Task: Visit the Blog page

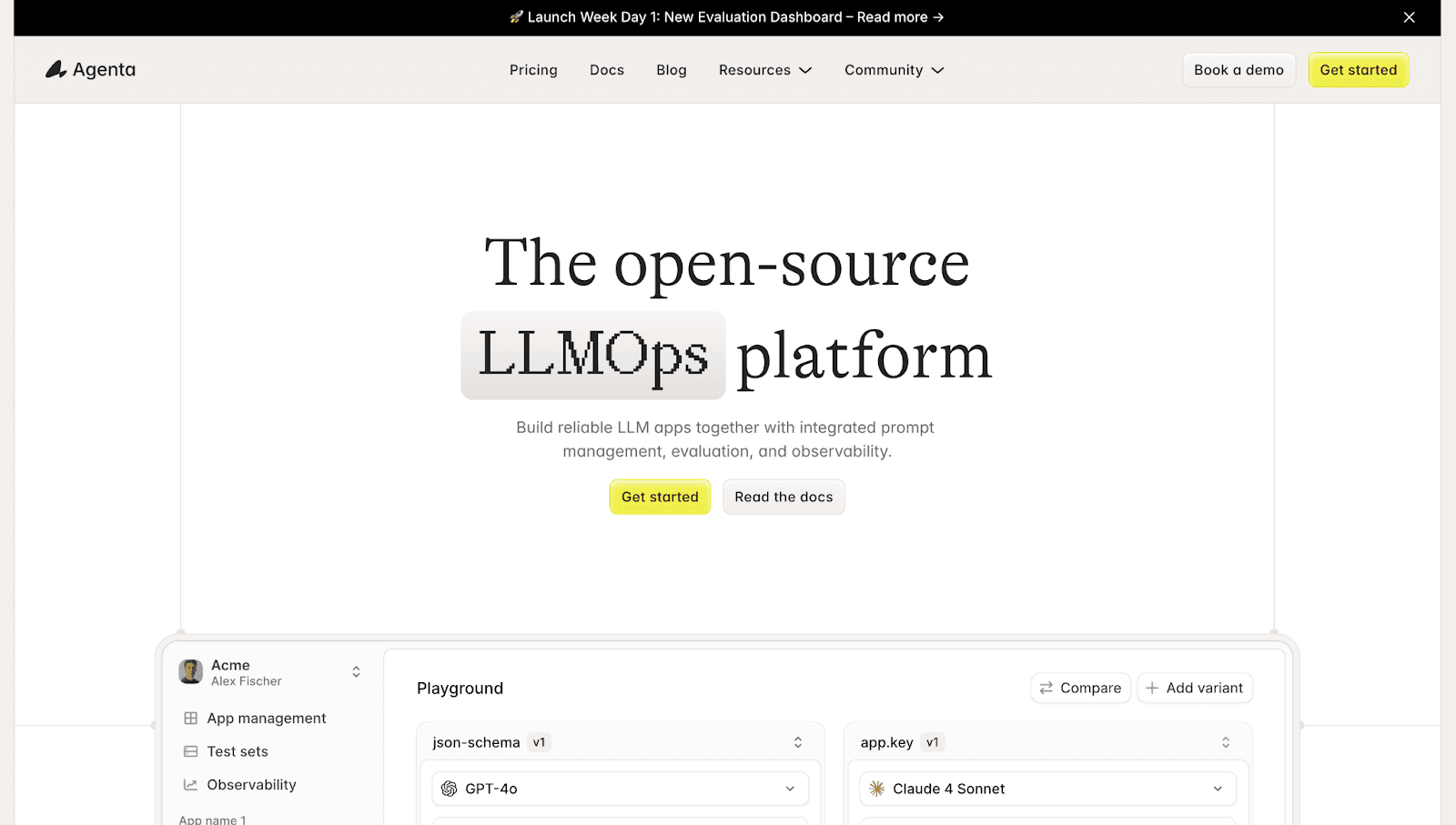Action: pyautogui.click(x=672, y=70)
